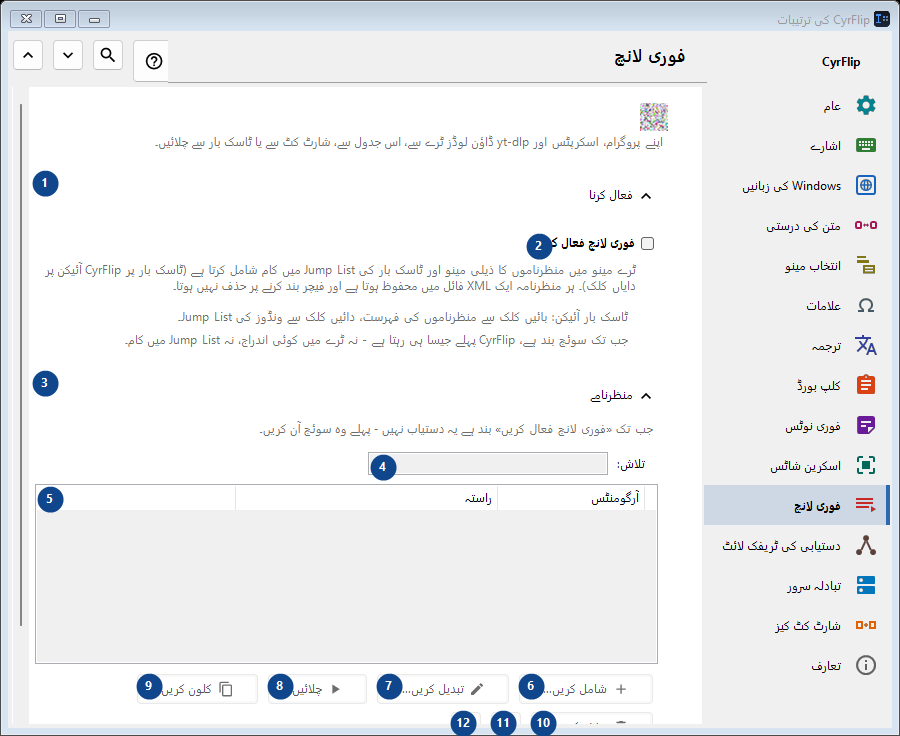Click the راستہ column header
This screenshot has width=900, height=736.
(366, 498)
